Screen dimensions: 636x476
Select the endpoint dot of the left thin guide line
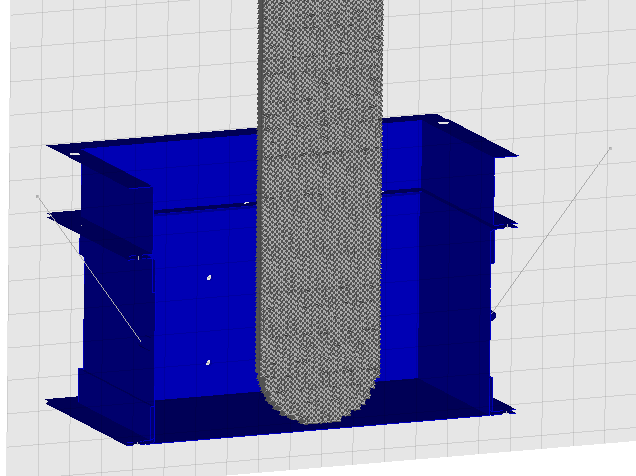tap(37, 197)
